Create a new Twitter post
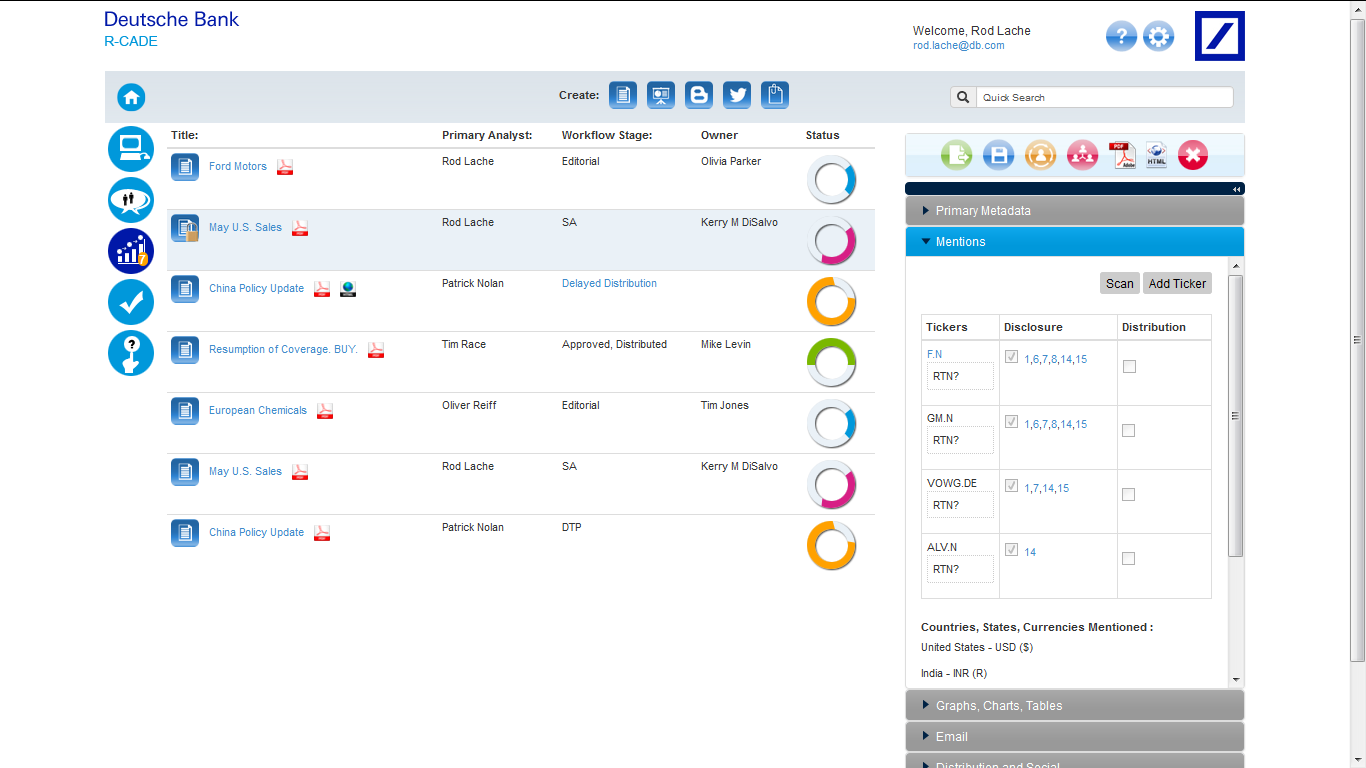 (737, 95)
